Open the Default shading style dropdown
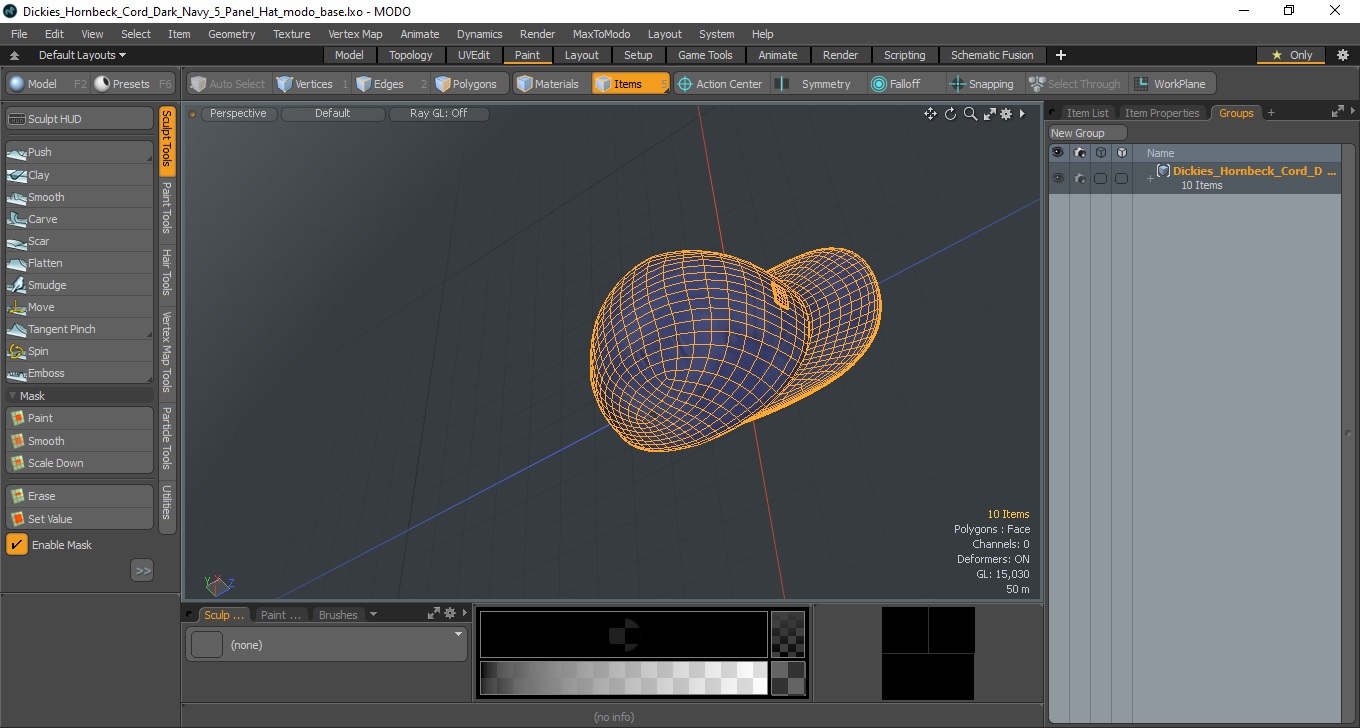Image resolution: width=1360 pixels, height=728 pixels. pos(333,114)
